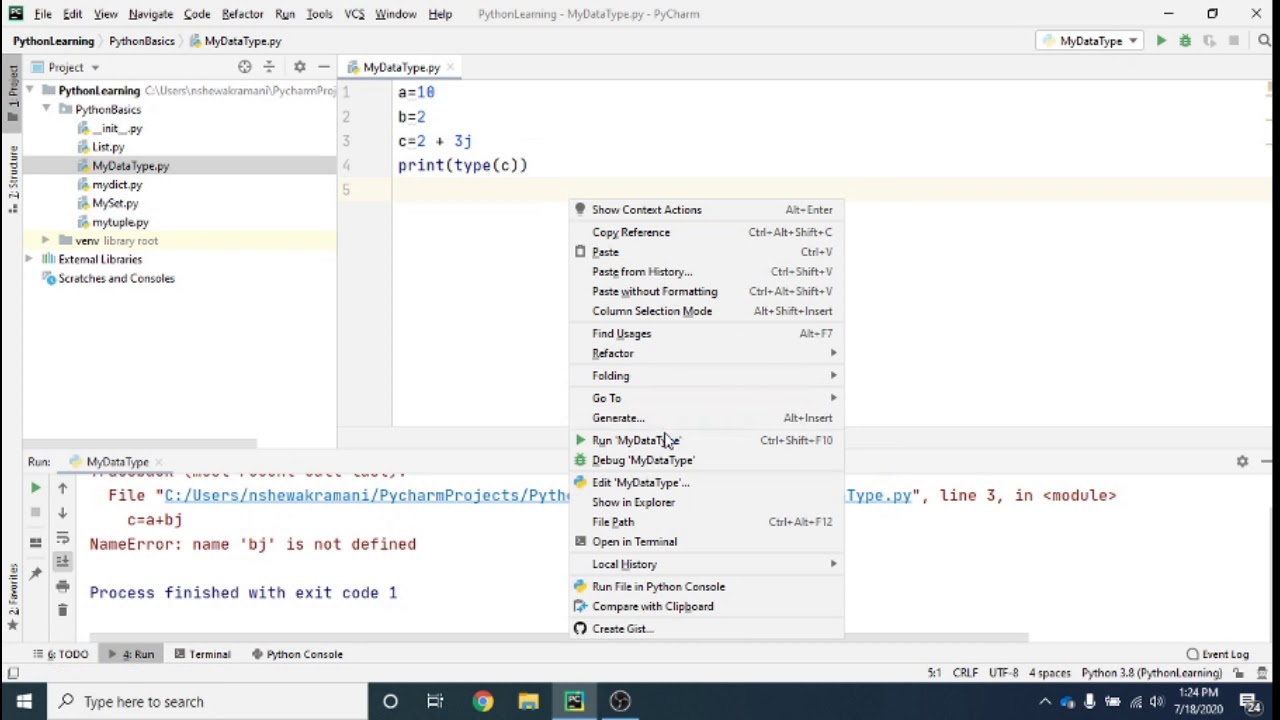Toggle the Structure tool window side tab
Viewport: 1280px width, 720px height.
click(12, 180)
